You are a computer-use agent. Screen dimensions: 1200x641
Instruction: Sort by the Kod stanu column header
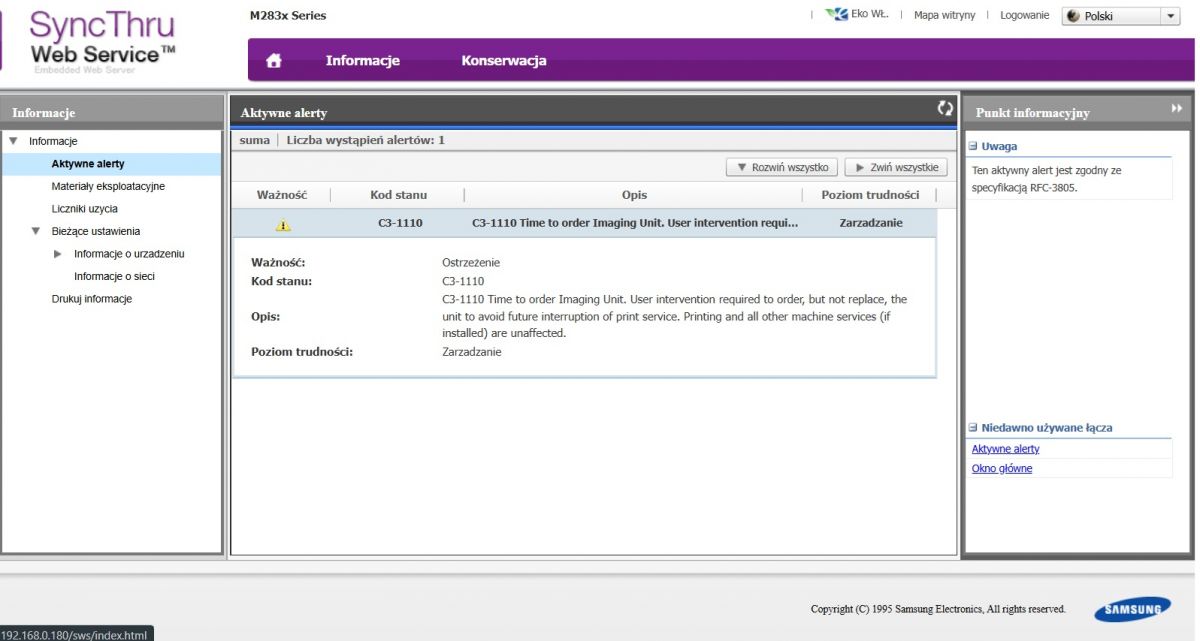399,195
